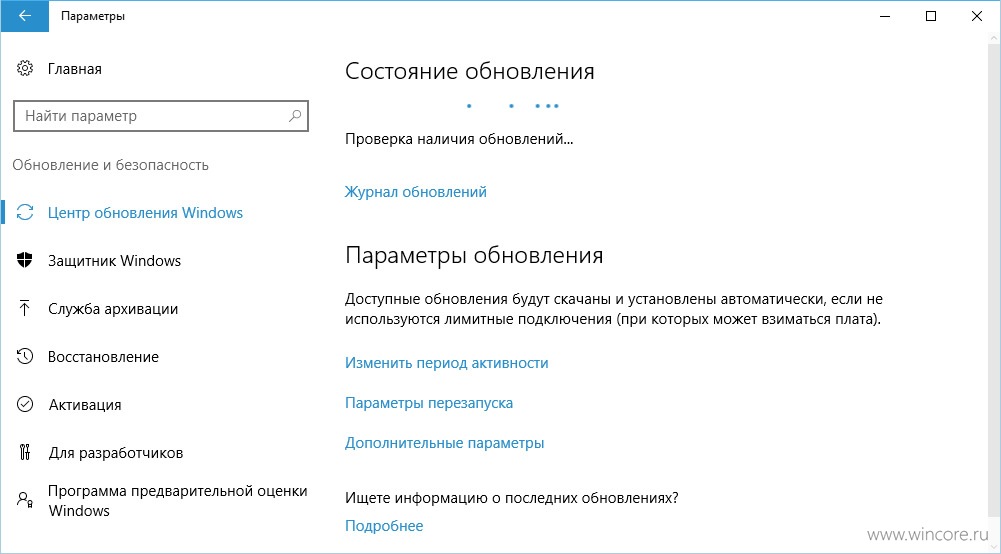The height and width of the screenshot is (554, 1001).
Task: Go to Восстановление settings page
Action: [x=103, y=356]
